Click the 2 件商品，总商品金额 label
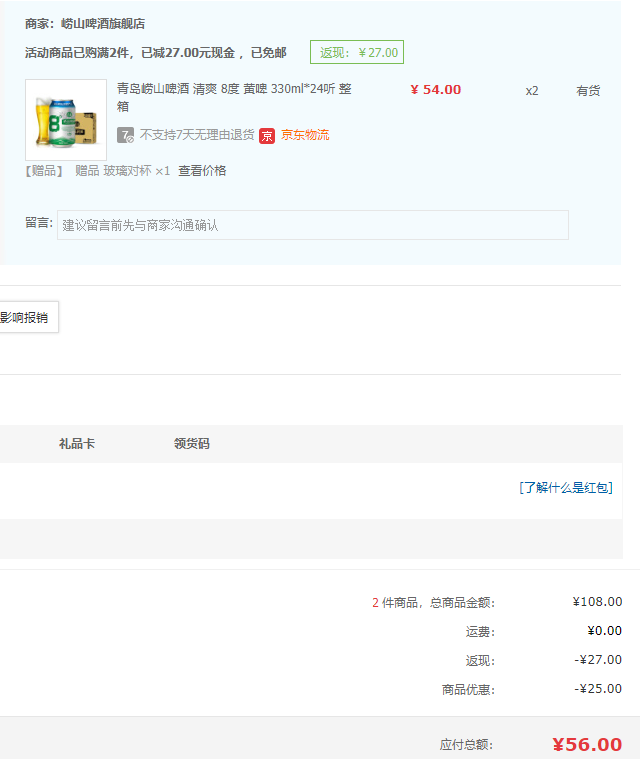Viewport: 640px width, 759px height. tap(433, 603)
